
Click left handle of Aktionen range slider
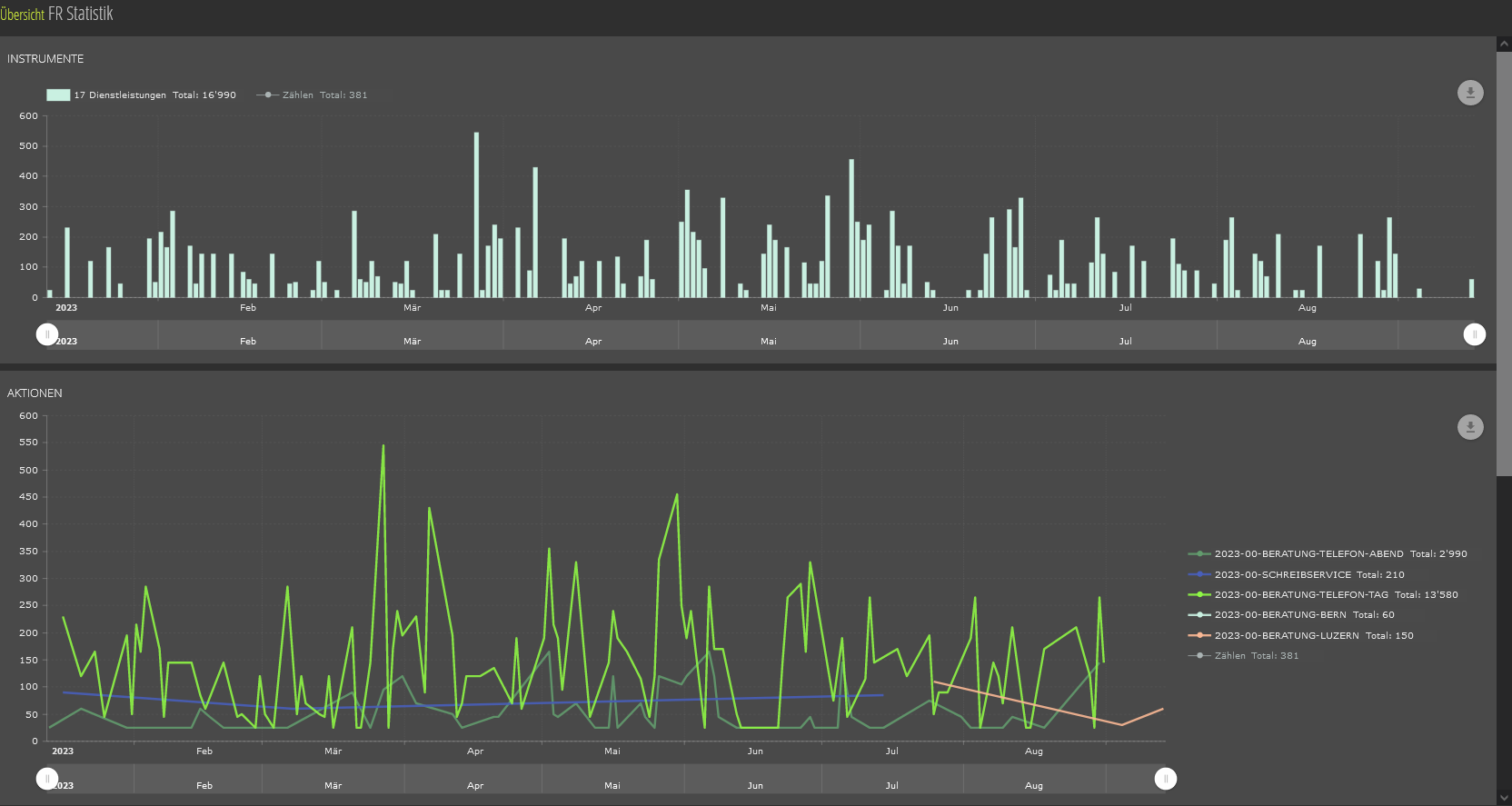[47, 779]
